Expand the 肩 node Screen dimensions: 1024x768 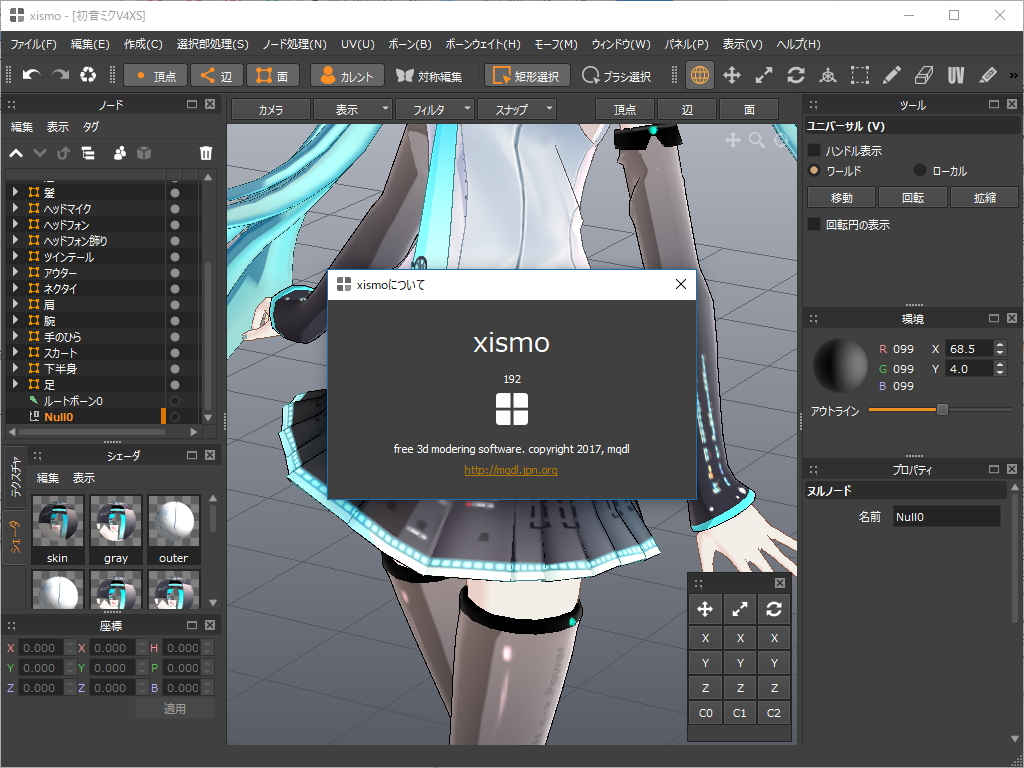[15, 304]
